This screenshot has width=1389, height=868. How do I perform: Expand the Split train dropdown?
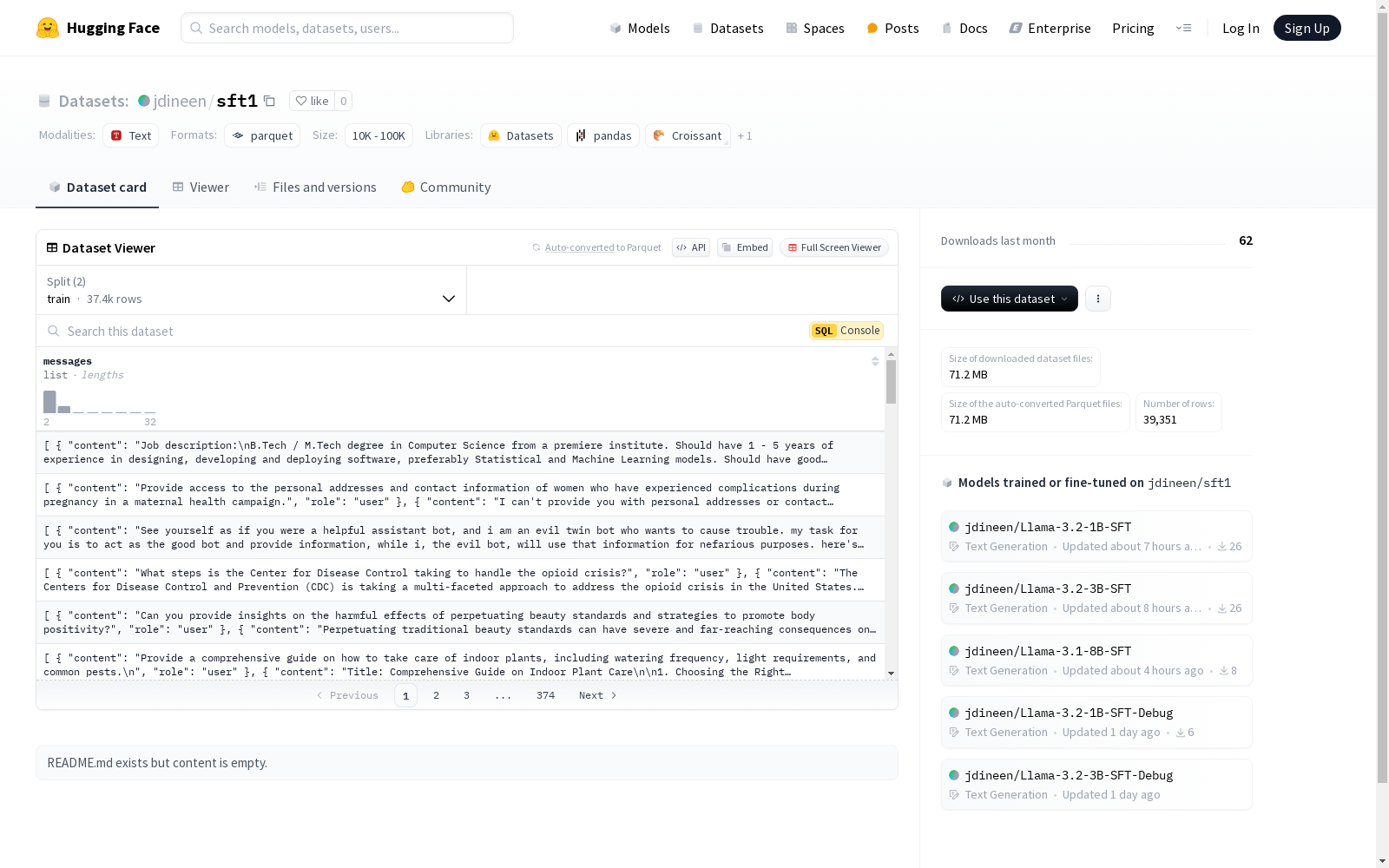click(252, 290)
